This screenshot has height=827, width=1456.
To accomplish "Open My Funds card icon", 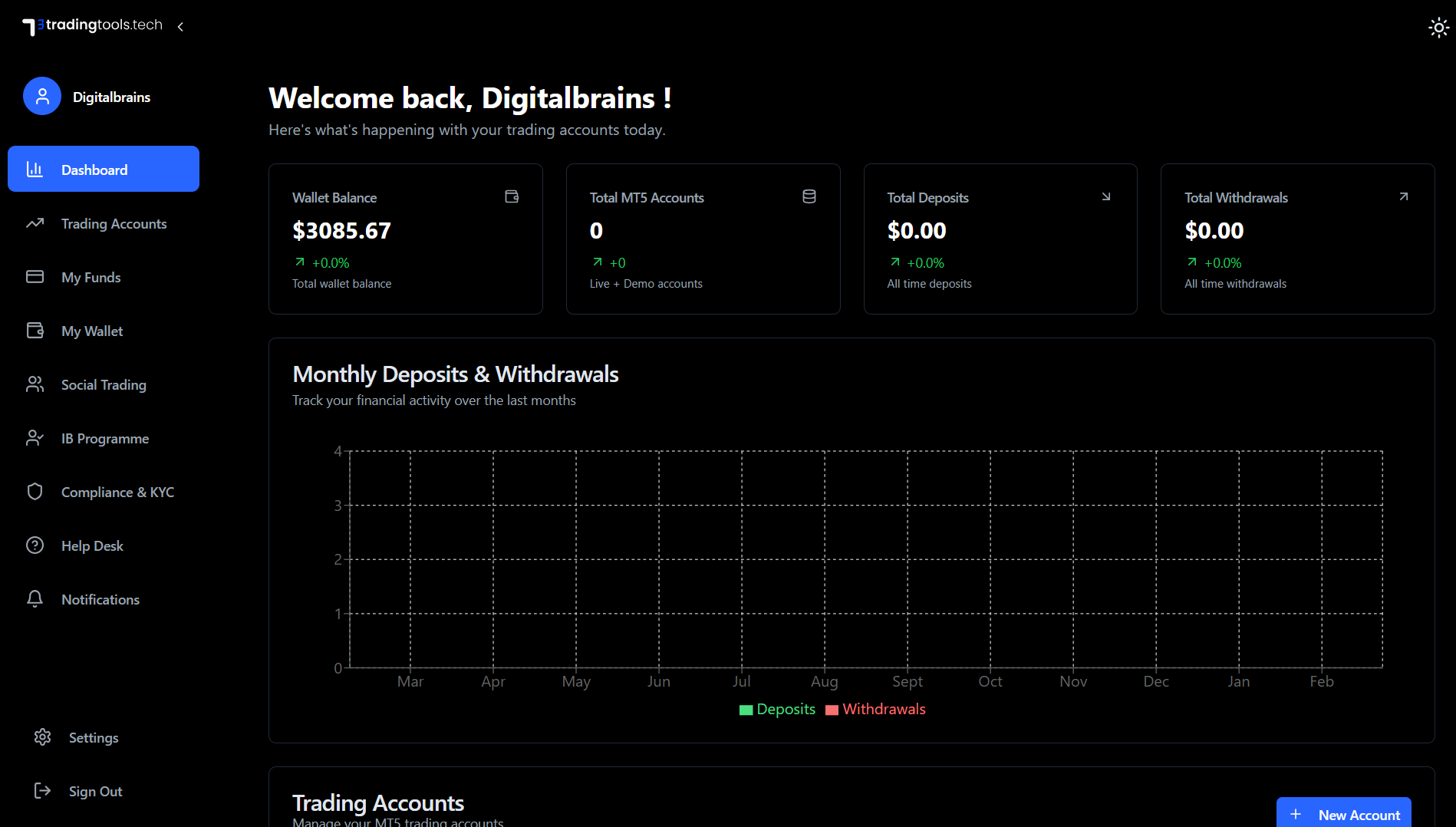I will point(35,277).
